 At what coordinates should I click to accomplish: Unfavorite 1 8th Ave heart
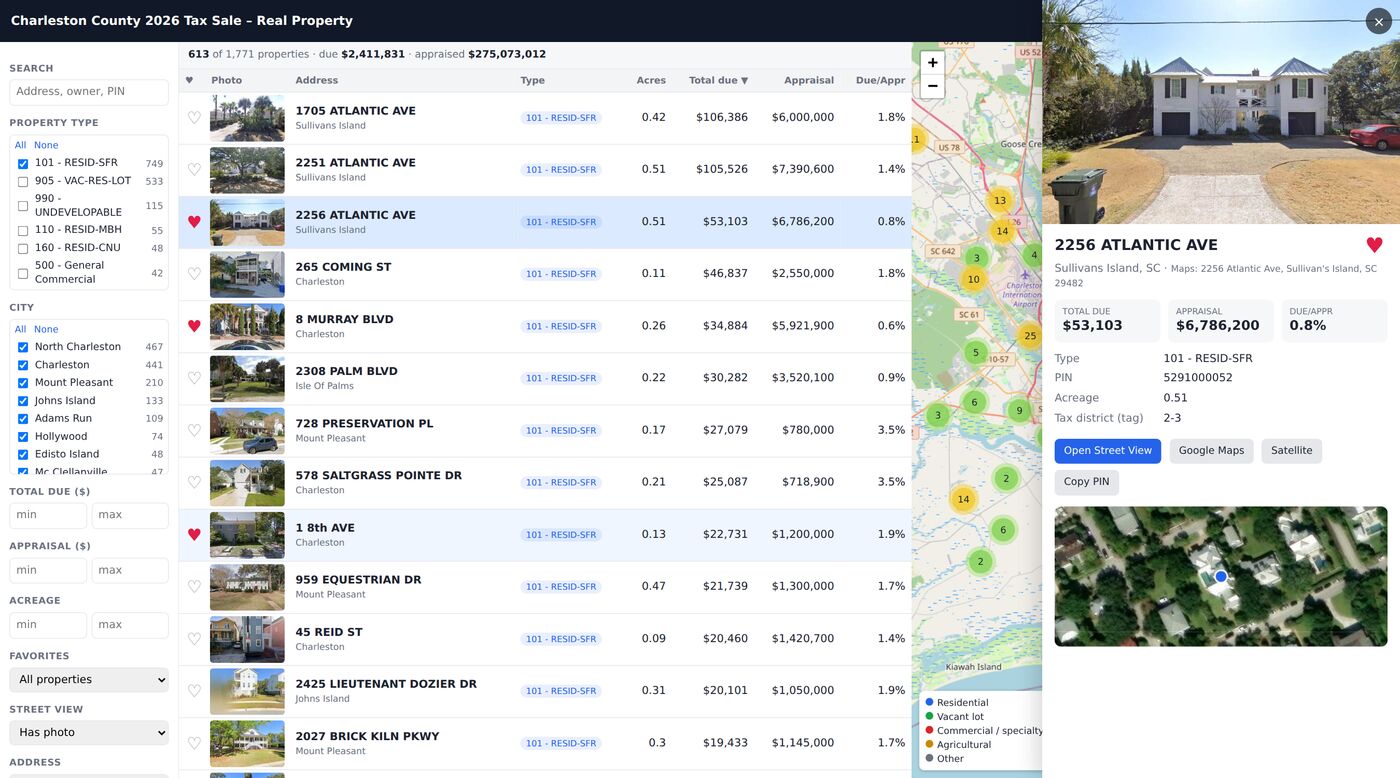click(x=194, y=535)
